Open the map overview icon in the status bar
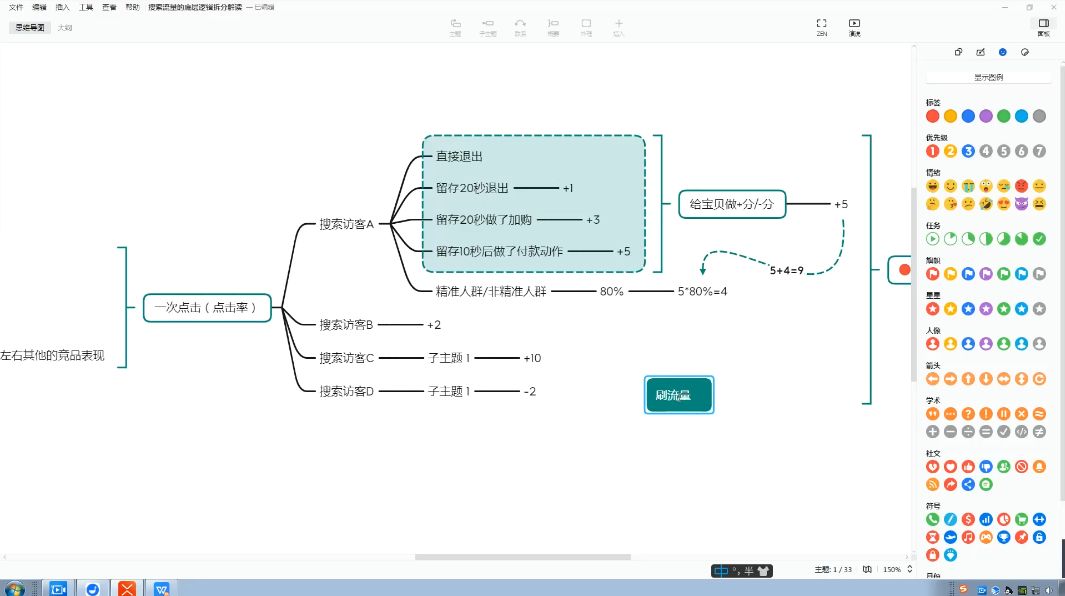The image size is (1065, 596). click(x=867, y=569)
